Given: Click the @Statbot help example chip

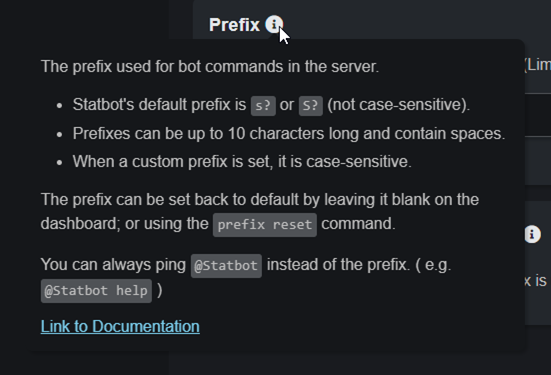Looking at the screenshot, I should click(x=96, y=291).
